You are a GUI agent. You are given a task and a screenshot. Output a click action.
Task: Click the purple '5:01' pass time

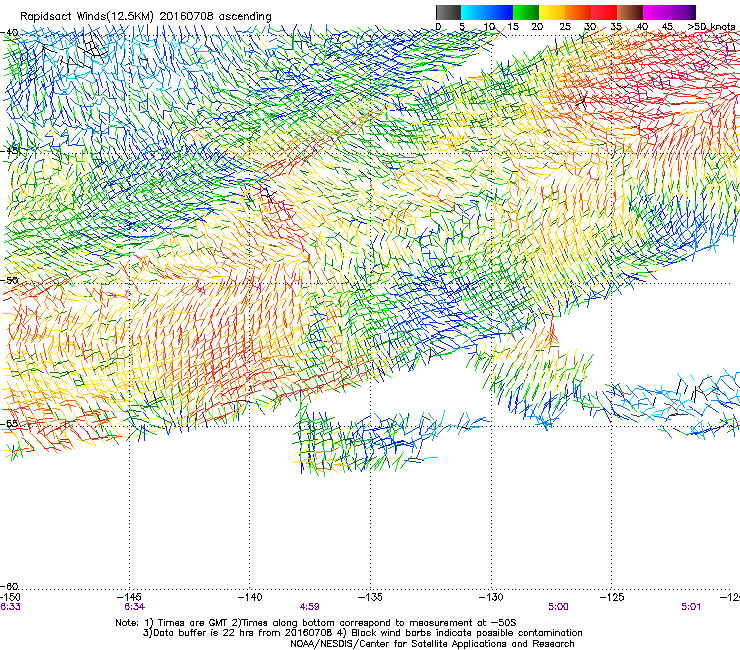tap(691, 607)
